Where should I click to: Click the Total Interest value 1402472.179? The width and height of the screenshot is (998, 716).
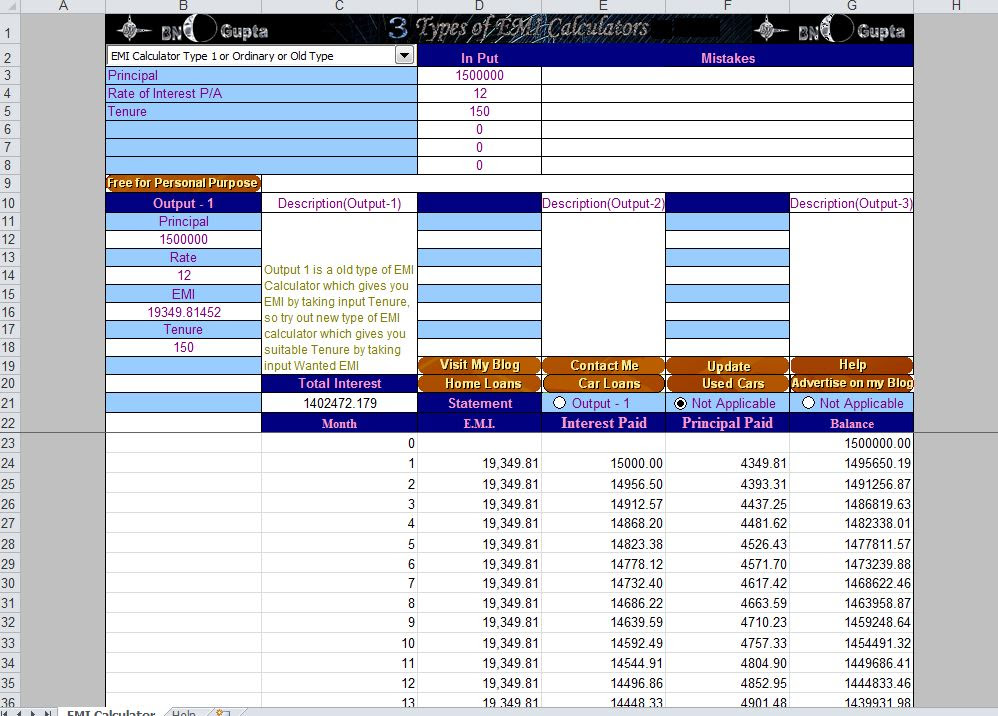click(339, 403)
